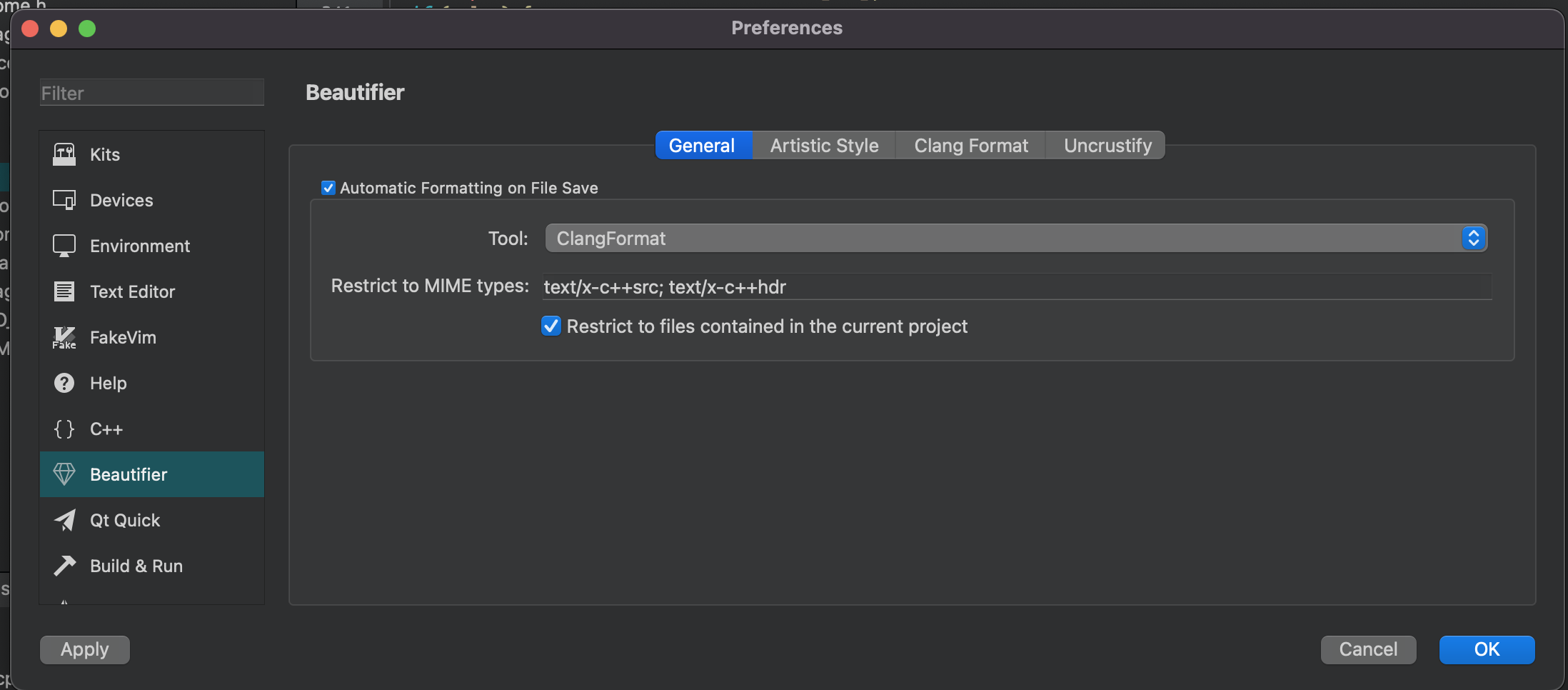Open the Build & Run hammer icon
The width and height of the screenshot is (1568, 690).
tap(64, 566)
